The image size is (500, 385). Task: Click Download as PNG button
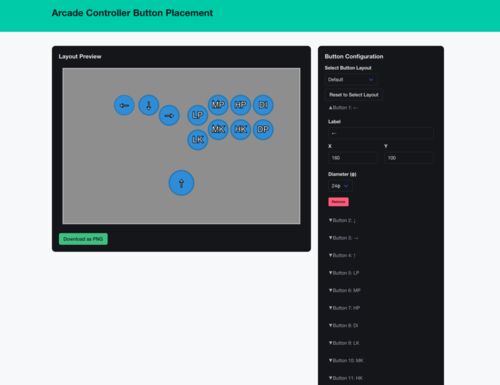click(83, 239)
